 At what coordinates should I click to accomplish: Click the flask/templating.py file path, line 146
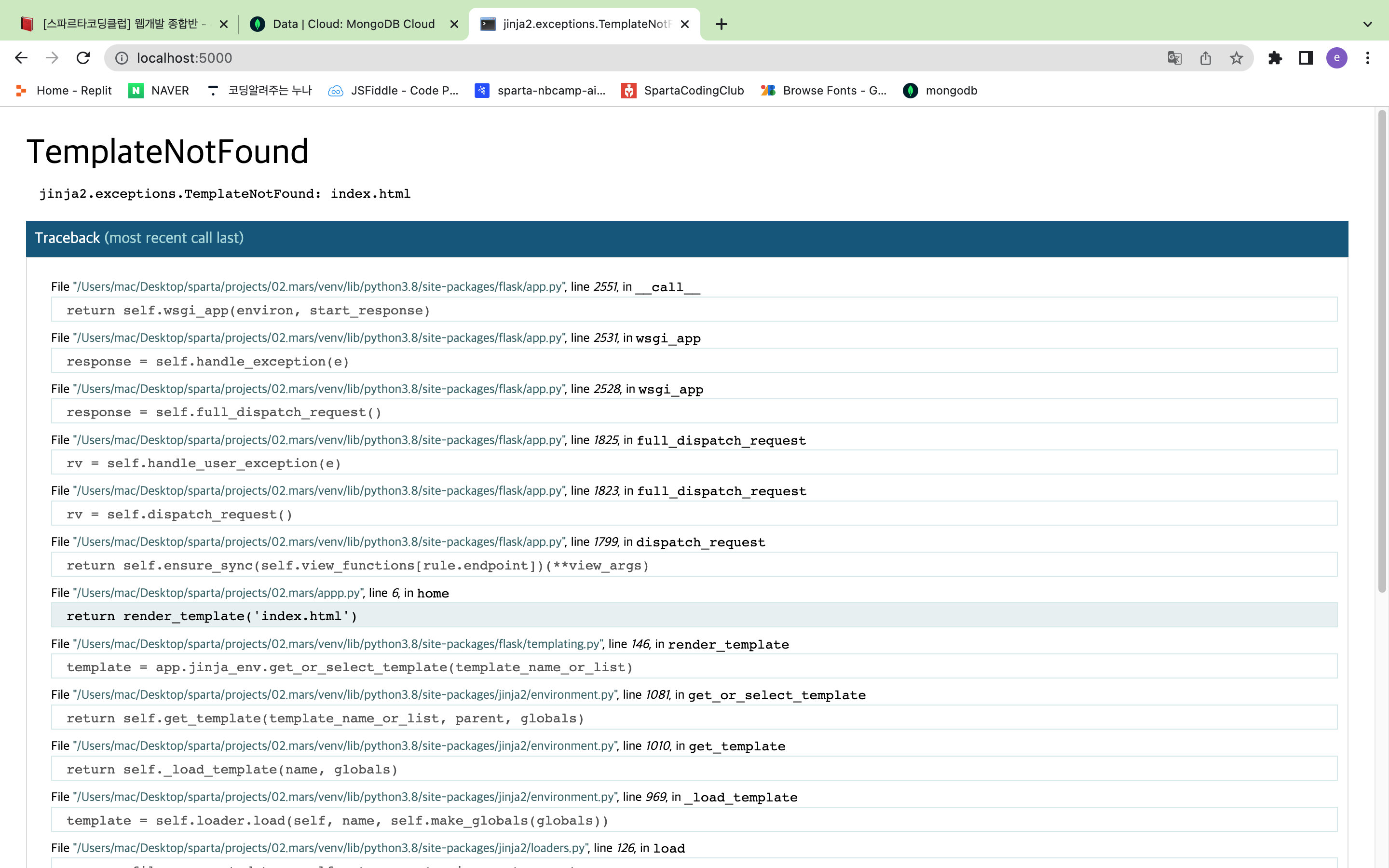337,644
